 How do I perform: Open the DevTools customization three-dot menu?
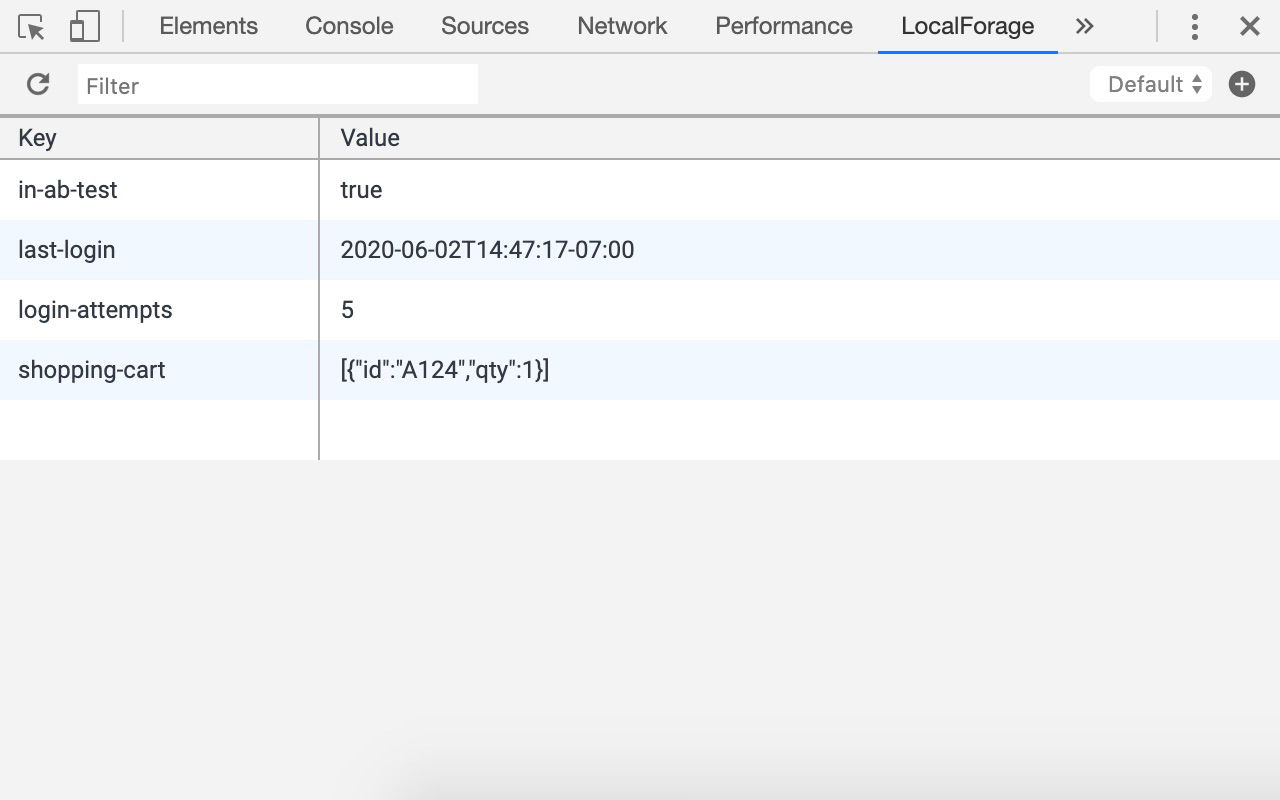tap(1194, 26)
